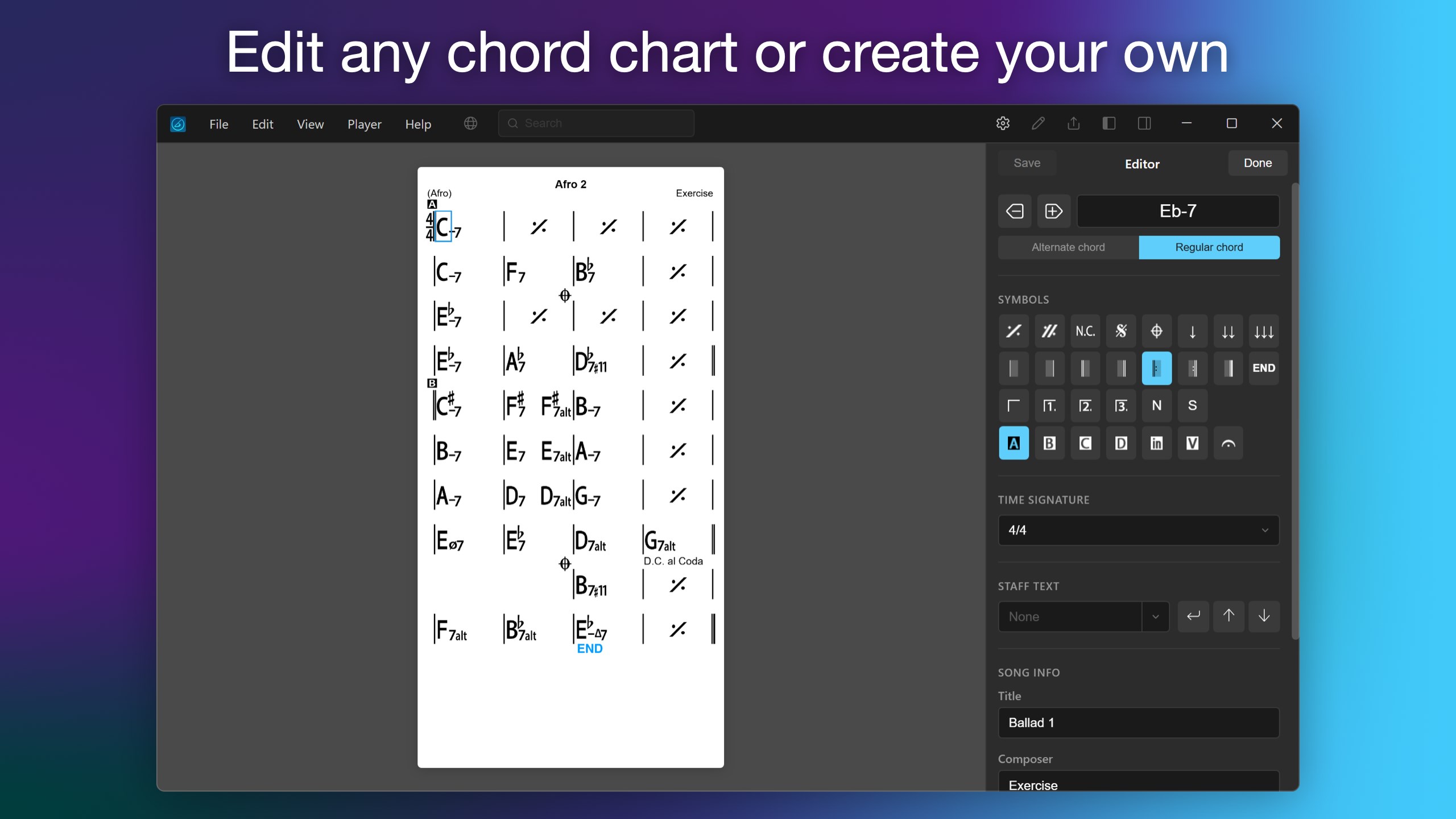The image size is (1456, 819).
Task: Toggle the V verse section mark
Action: [x=1193, y=443]
